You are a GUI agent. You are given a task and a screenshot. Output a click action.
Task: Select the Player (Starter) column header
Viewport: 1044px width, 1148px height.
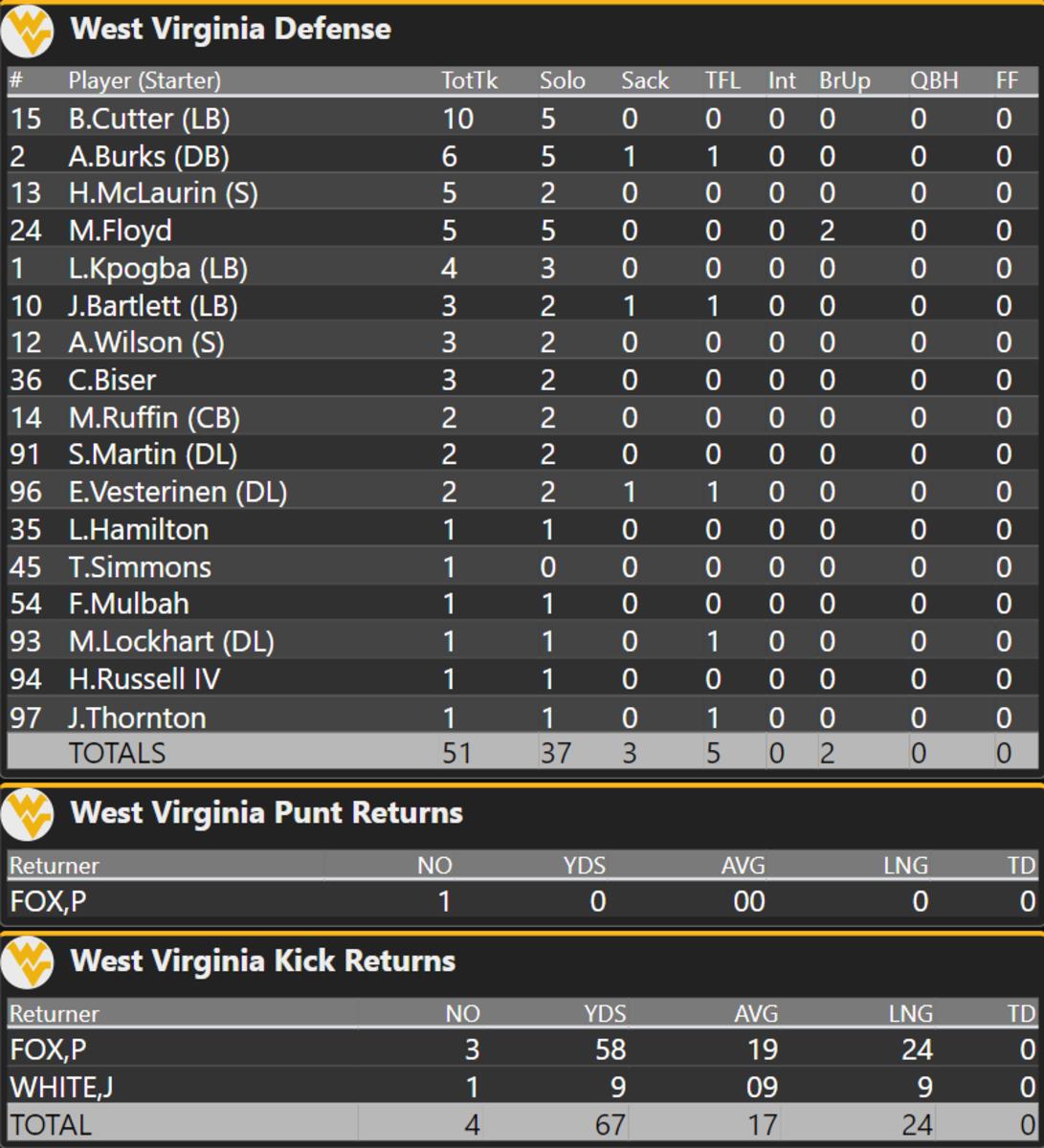point(144,80)
